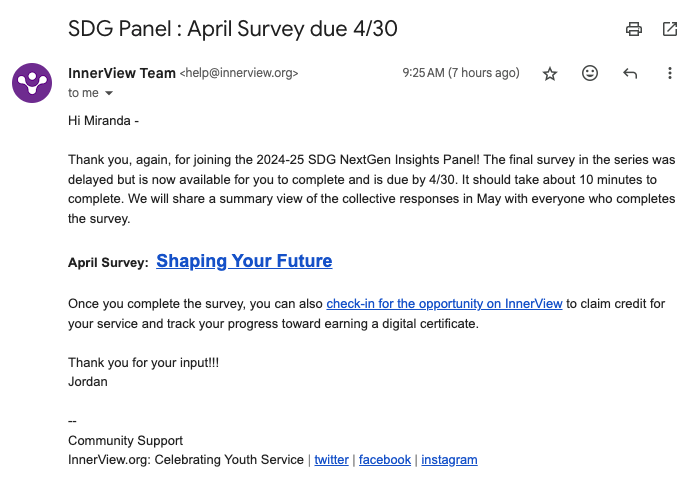695x481 pixels.
Task: Visit the twitter link in the signature
Action: click(331, 460)
